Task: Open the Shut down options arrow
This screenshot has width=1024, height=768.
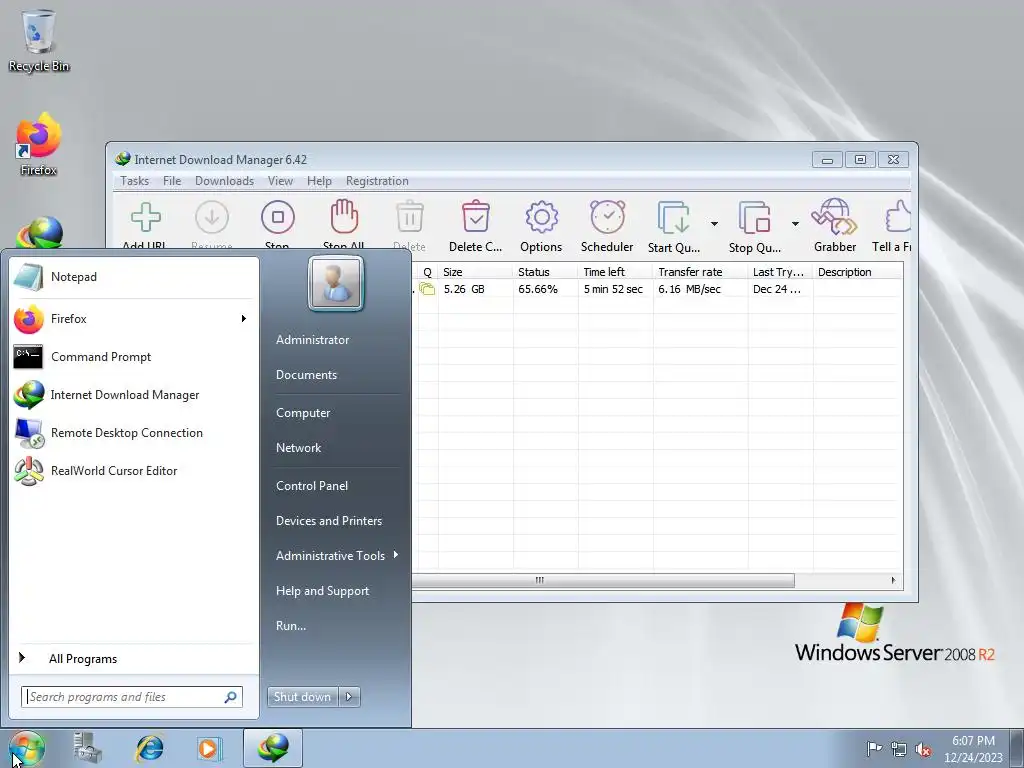Action: pyautogui.click(x=349, y=697)
